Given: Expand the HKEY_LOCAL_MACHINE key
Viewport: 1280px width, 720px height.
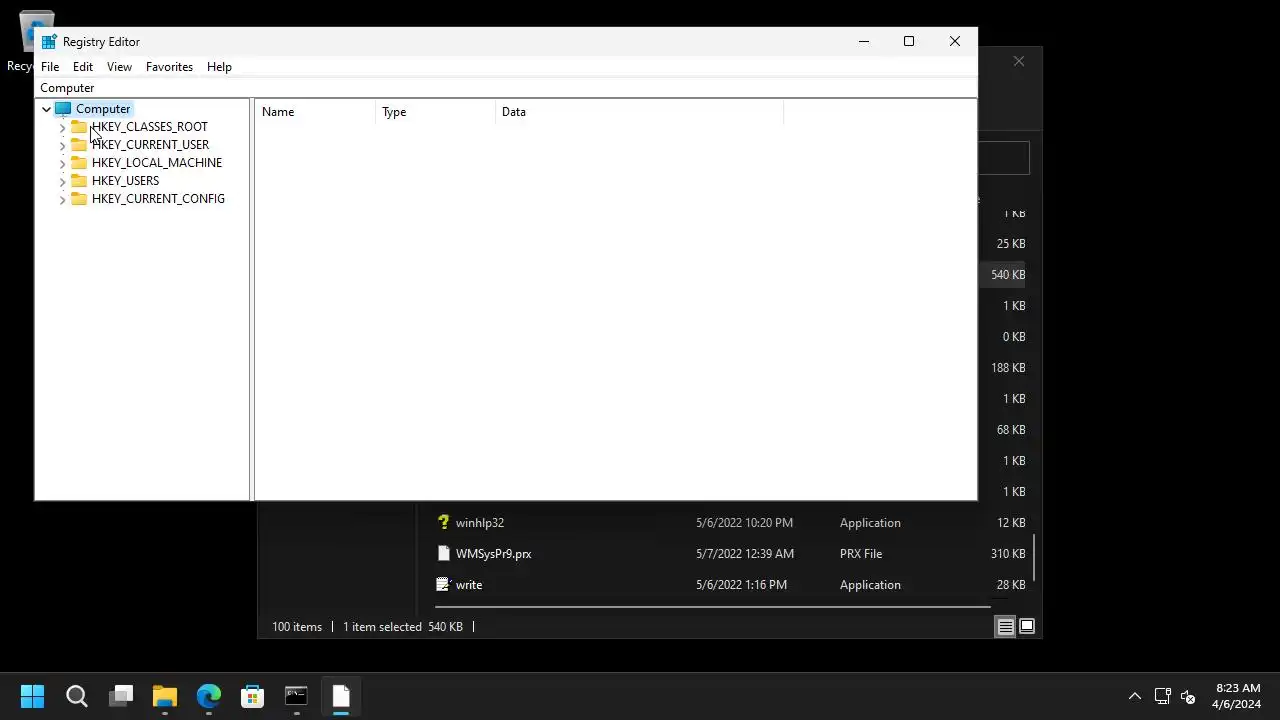Looking at the screenshot, I should 62,164.
